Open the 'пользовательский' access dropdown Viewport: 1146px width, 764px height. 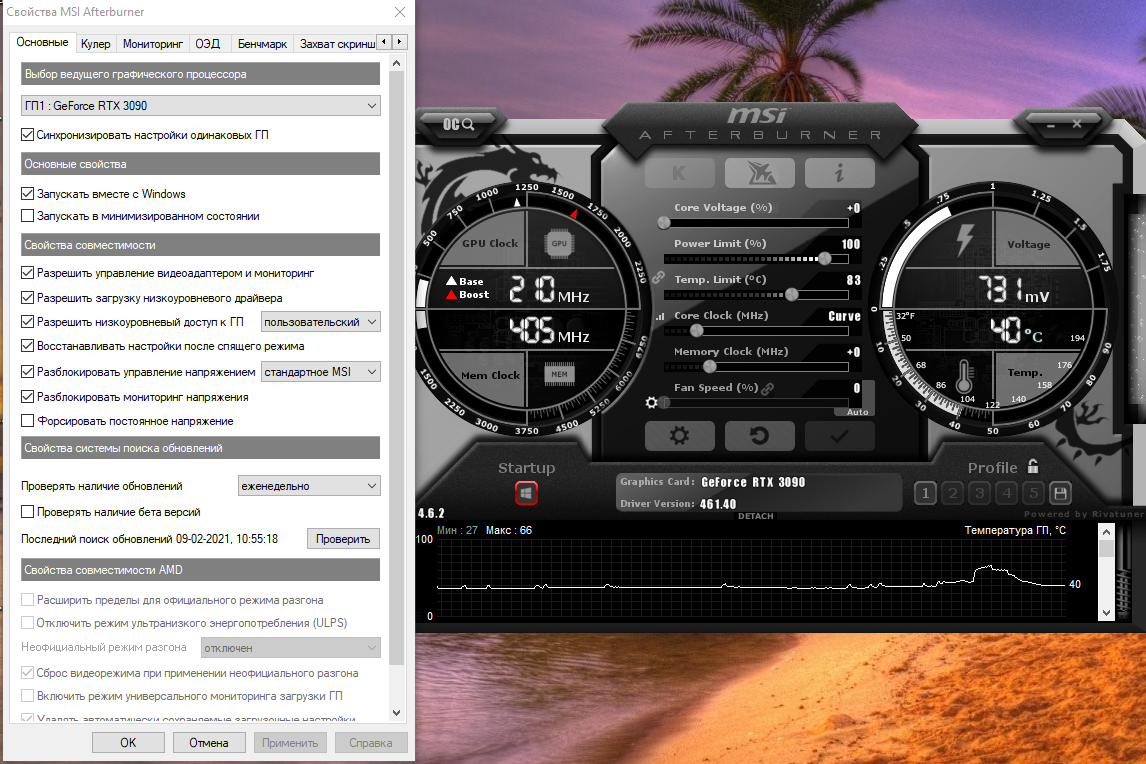(321, 322)
